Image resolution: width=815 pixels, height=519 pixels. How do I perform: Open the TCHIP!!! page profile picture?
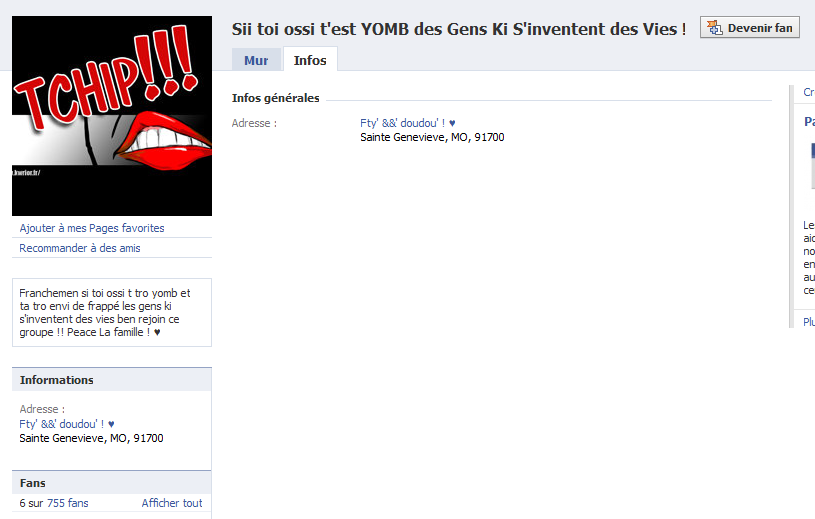[x=112, y=116]
